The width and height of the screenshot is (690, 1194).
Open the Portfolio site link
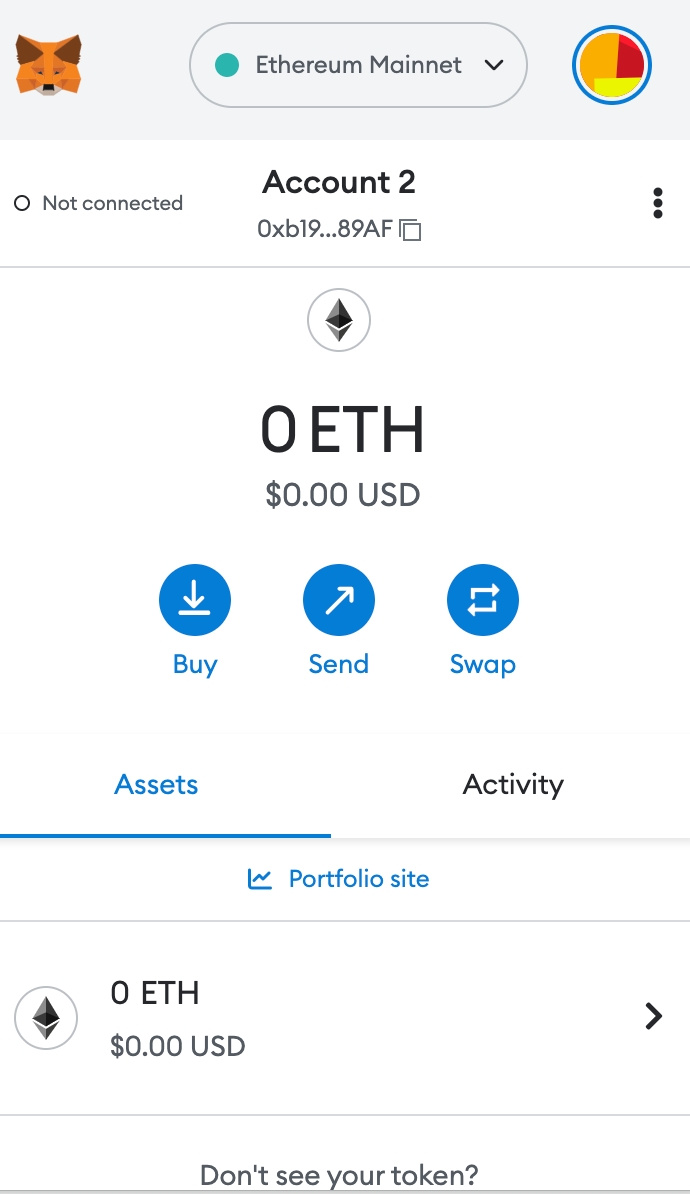click(x=358, y=879)
